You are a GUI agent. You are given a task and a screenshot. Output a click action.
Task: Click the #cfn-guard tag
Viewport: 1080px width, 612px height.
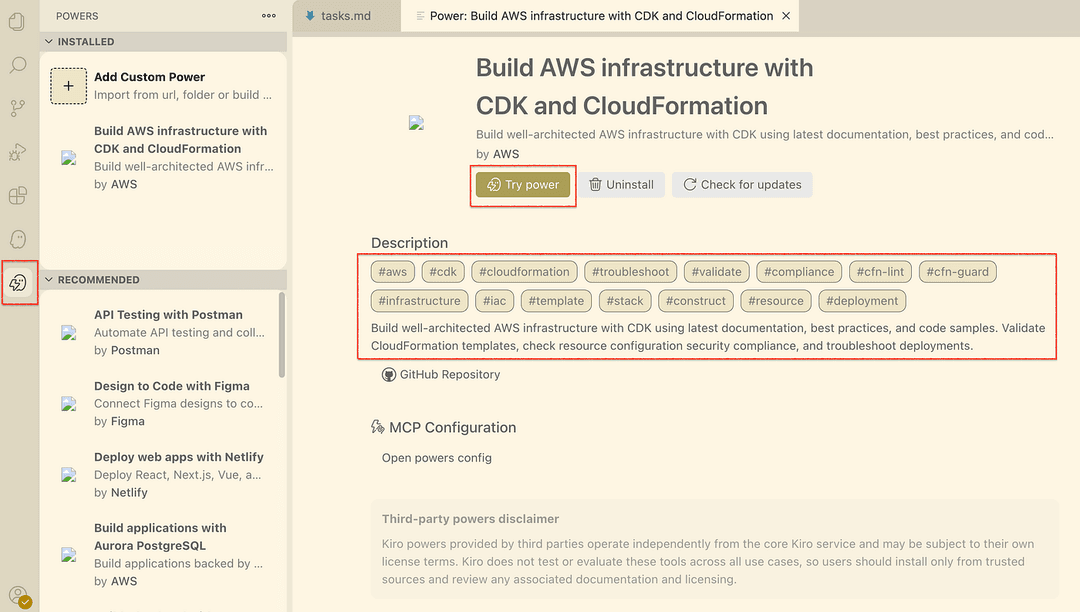pyautogui.click(x=957, y=272)
